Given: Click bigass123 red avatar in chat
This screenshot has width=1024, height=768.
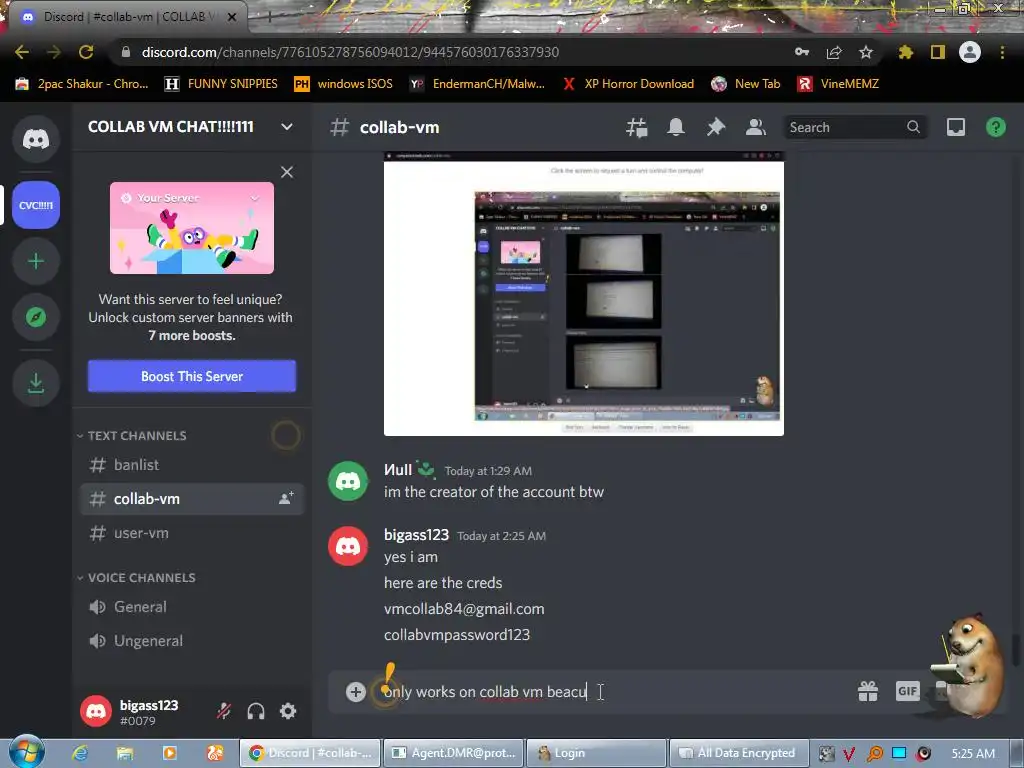Looking at the screenshot, I should 348,546.
